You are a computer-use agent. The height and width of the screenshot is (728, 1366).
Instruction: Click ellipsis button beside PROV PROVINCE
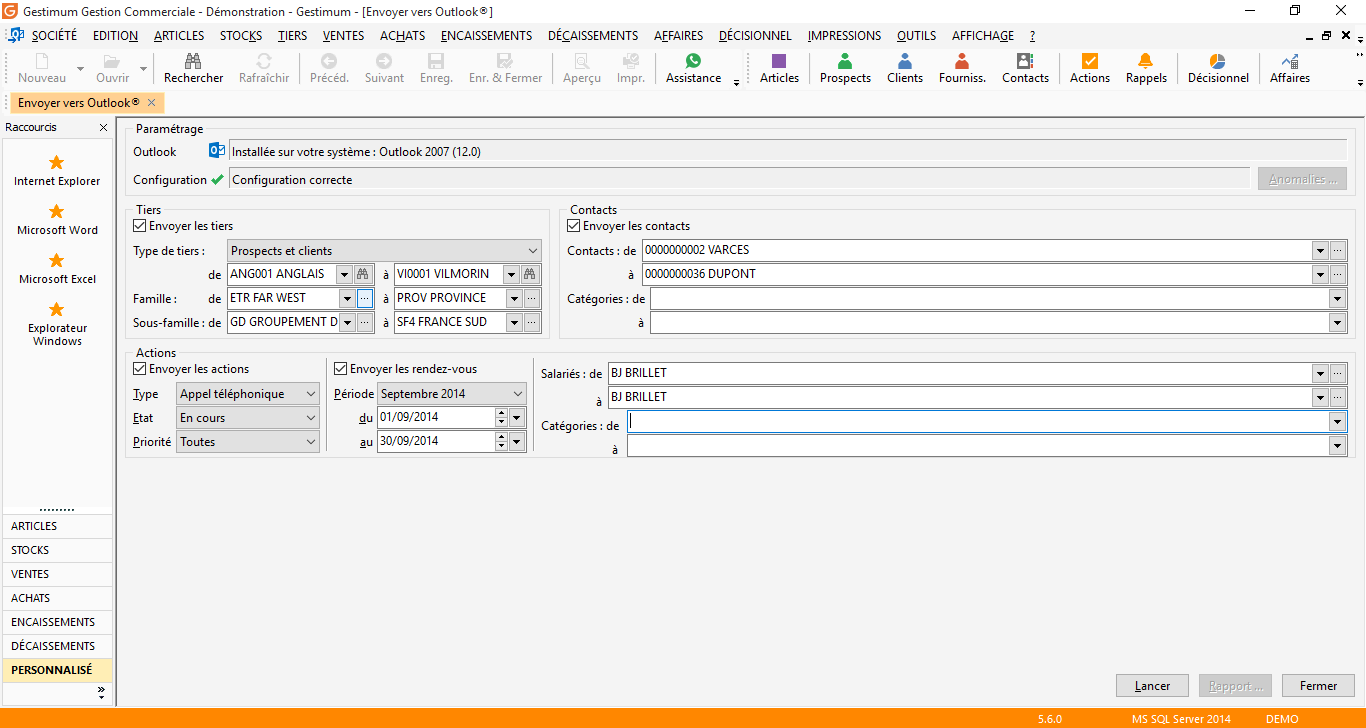click(x=531, y=298)
